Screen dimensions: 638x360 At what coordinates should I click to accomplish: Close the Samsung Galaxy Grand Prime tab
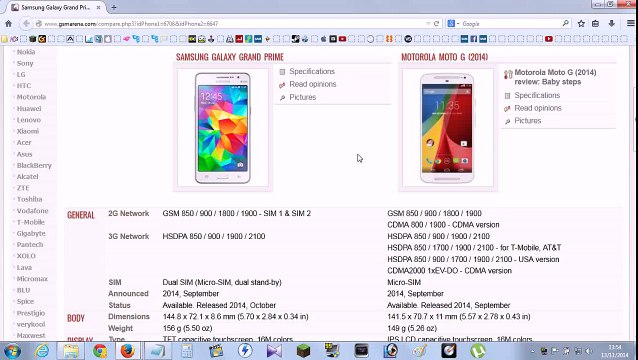point(98,7)
